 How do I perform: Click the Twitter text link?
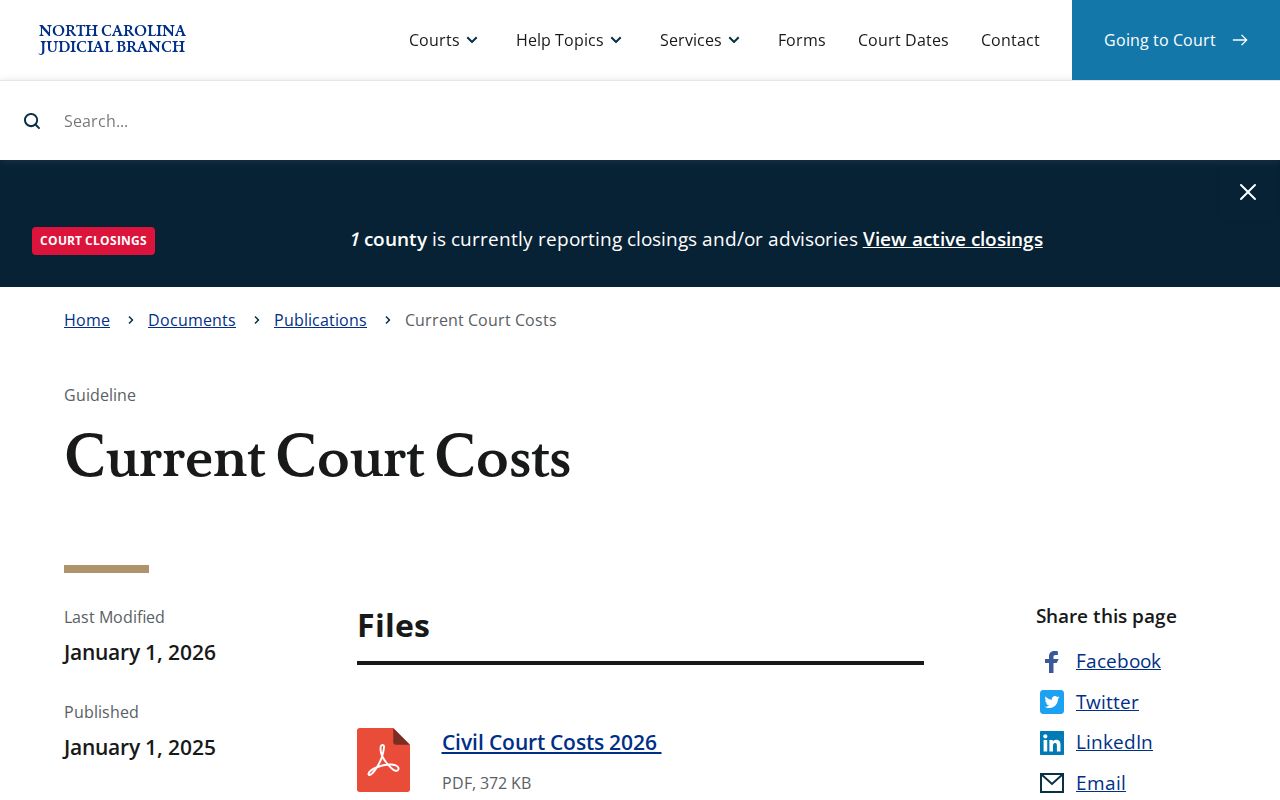click(1107, 702)
